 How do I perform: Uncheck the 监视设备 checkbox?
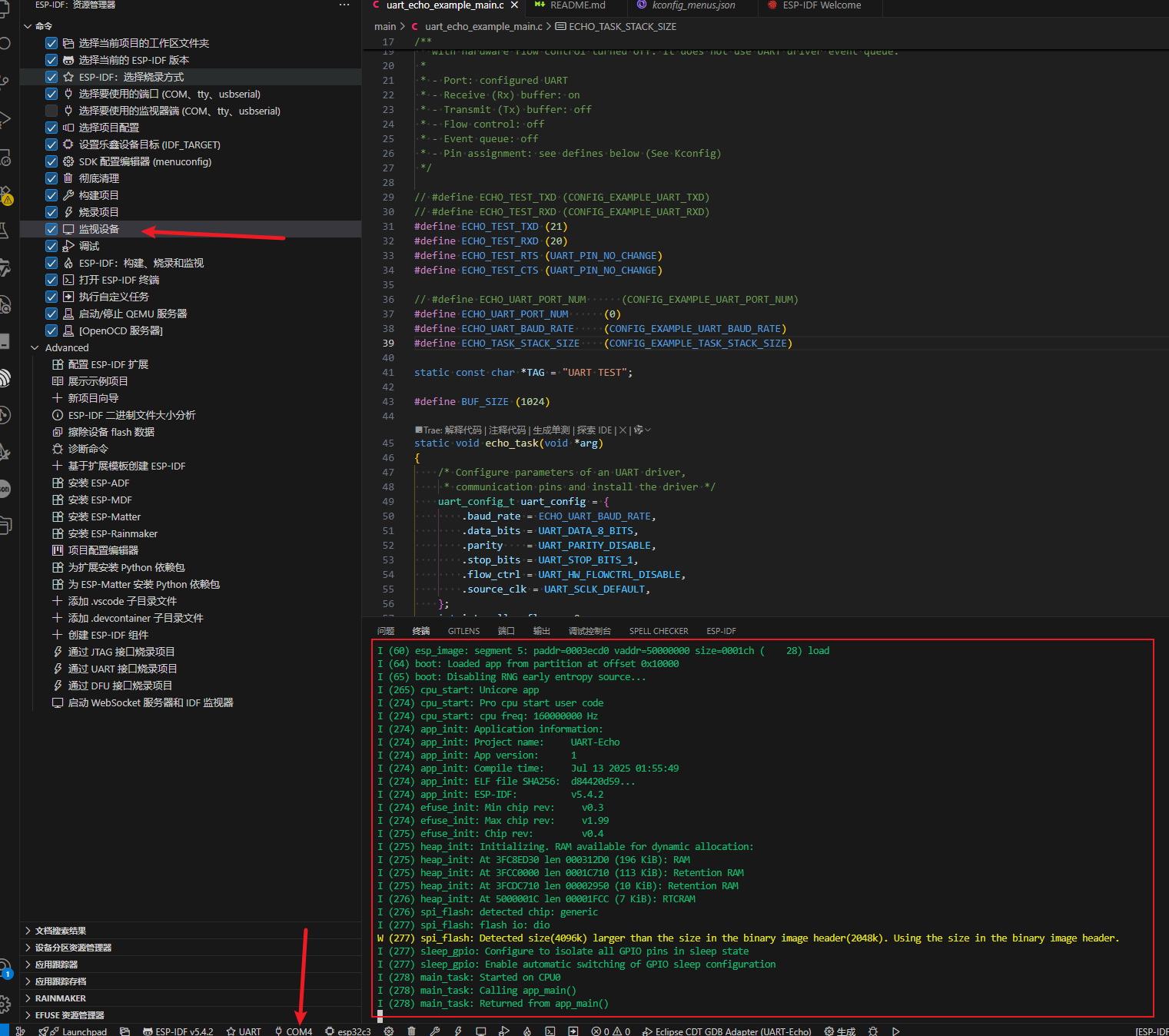[x=51, y=229]
